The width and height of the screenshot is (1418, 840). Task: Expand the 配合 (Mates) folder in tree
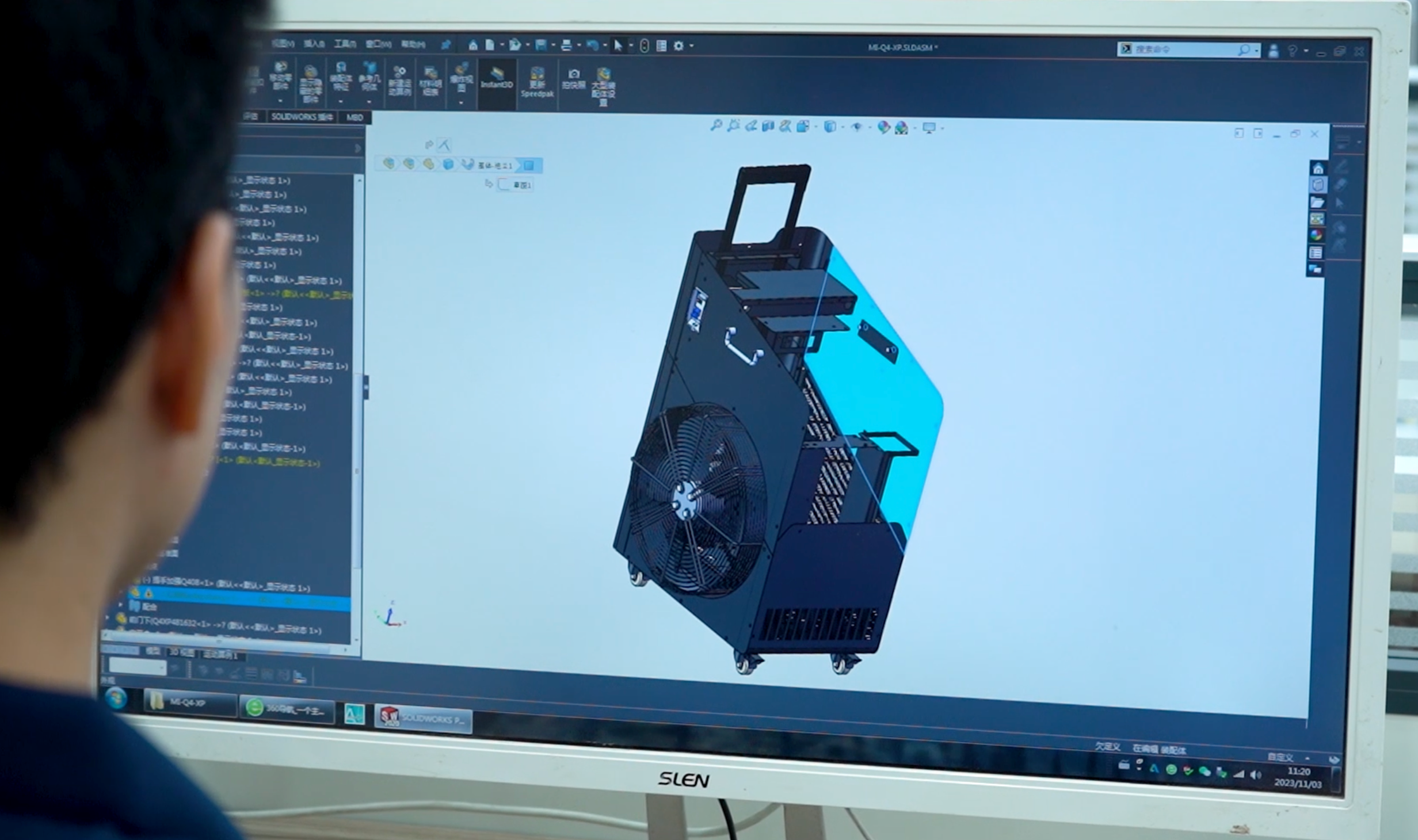[121, 605]
